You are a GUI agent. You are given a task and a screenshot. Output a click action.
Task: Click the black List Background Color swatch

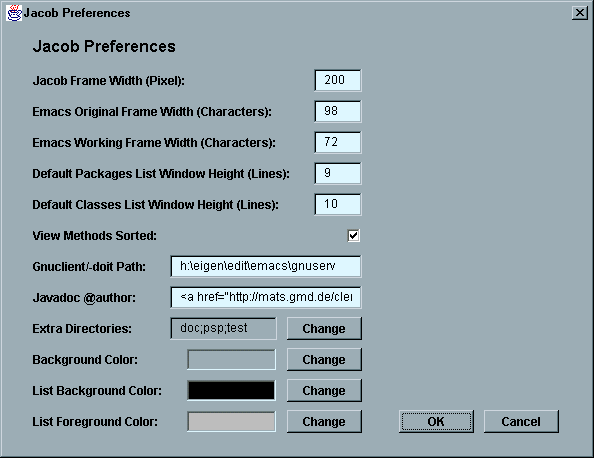pos(231,391)
